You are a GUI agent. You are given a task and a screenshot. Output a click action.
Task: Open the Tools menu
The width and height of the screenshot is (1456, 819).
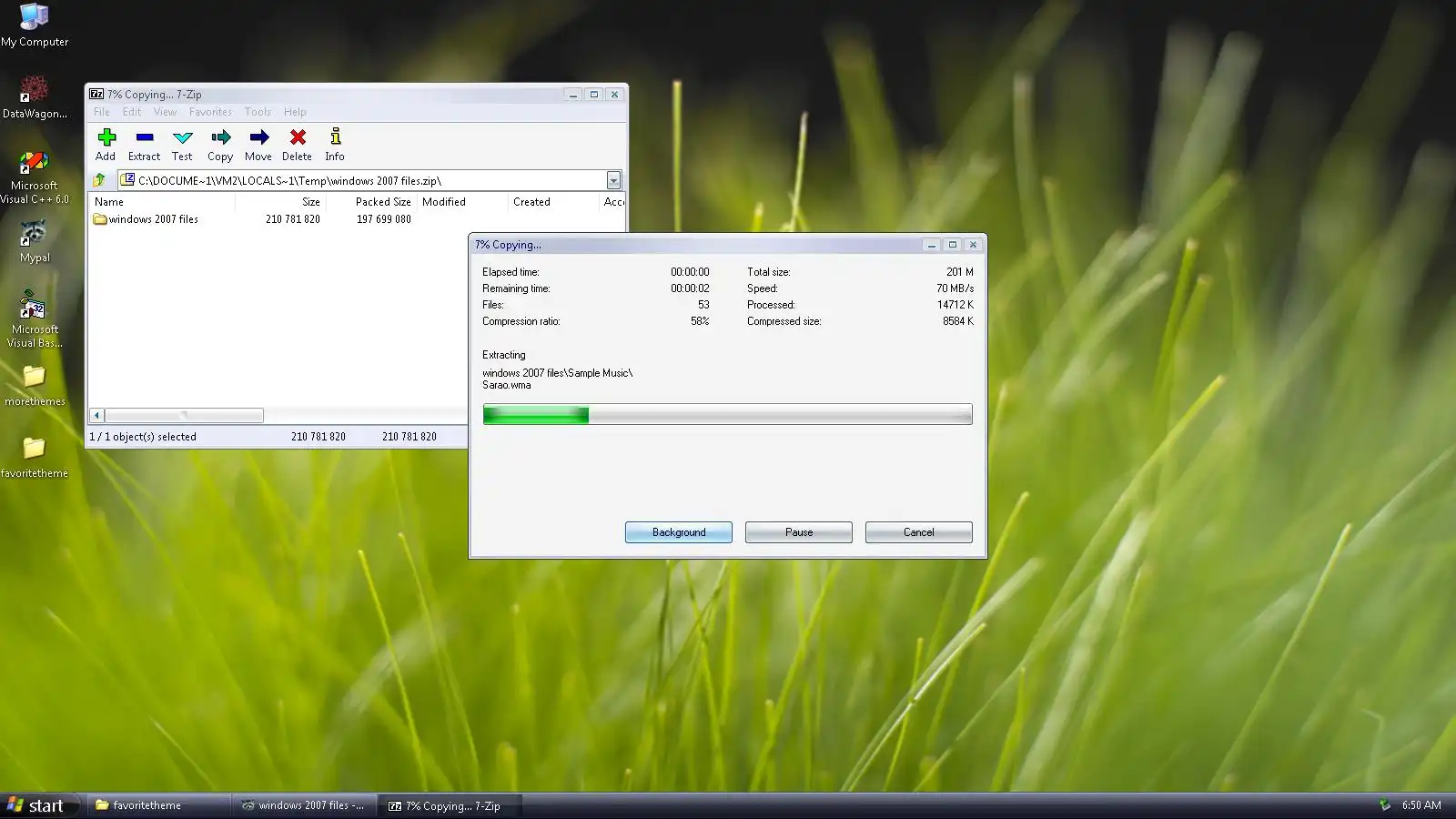click(258, 112)
